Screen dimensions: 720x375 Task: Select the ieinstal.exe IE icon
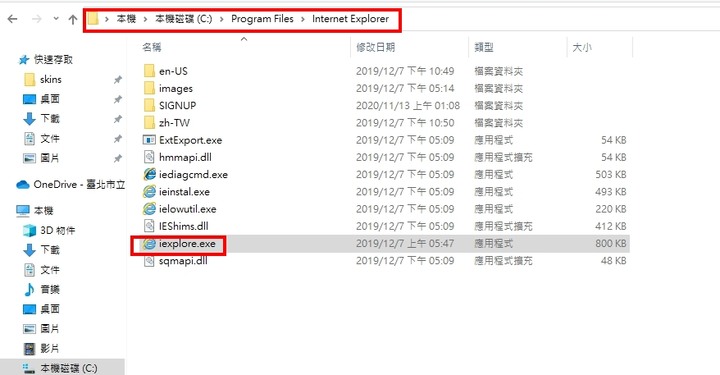pyautogui.click(x=149, y=191)
